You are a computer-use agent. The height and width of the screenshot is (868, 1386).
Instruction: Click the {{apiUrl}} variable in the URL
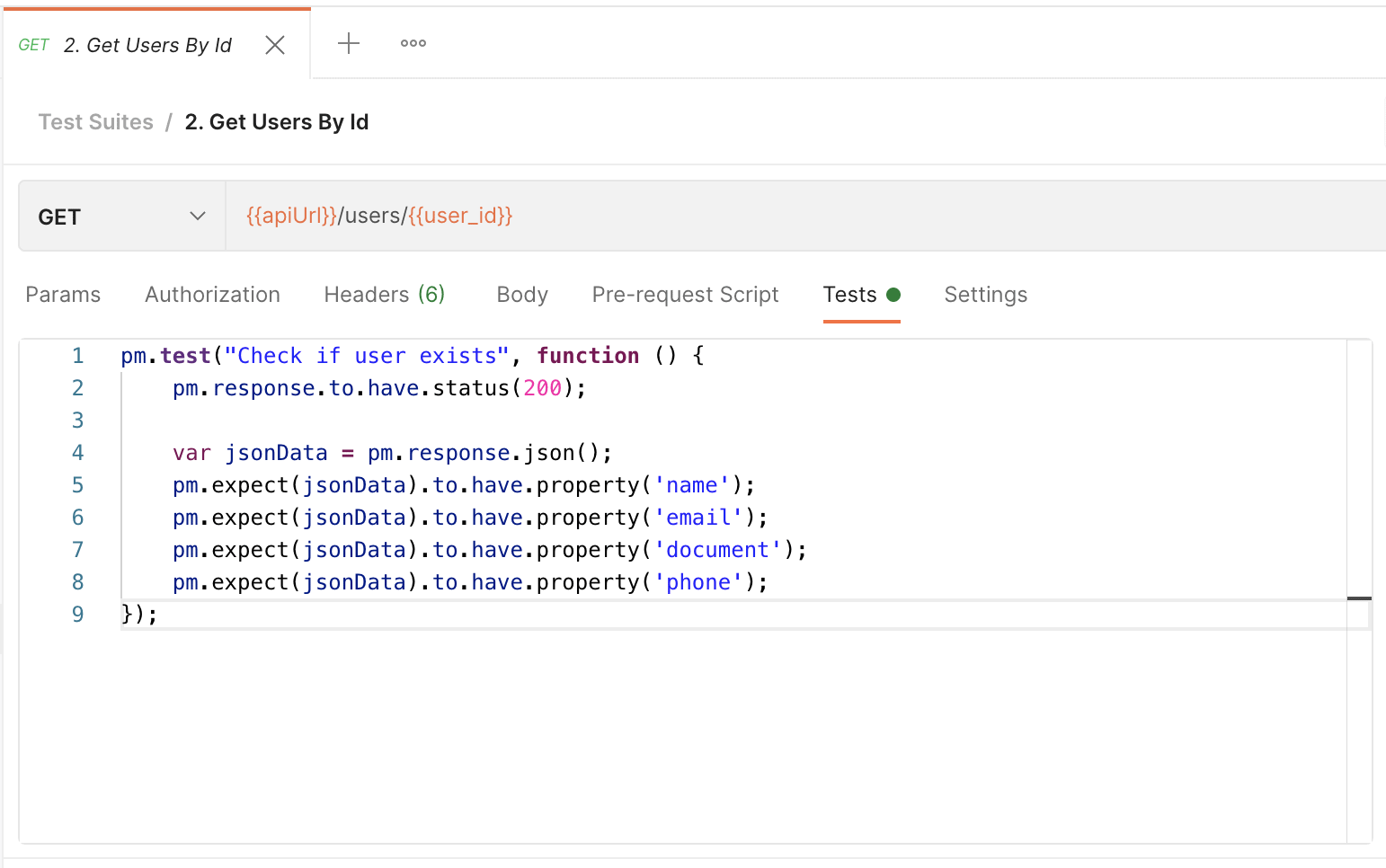tap(291, 216)
